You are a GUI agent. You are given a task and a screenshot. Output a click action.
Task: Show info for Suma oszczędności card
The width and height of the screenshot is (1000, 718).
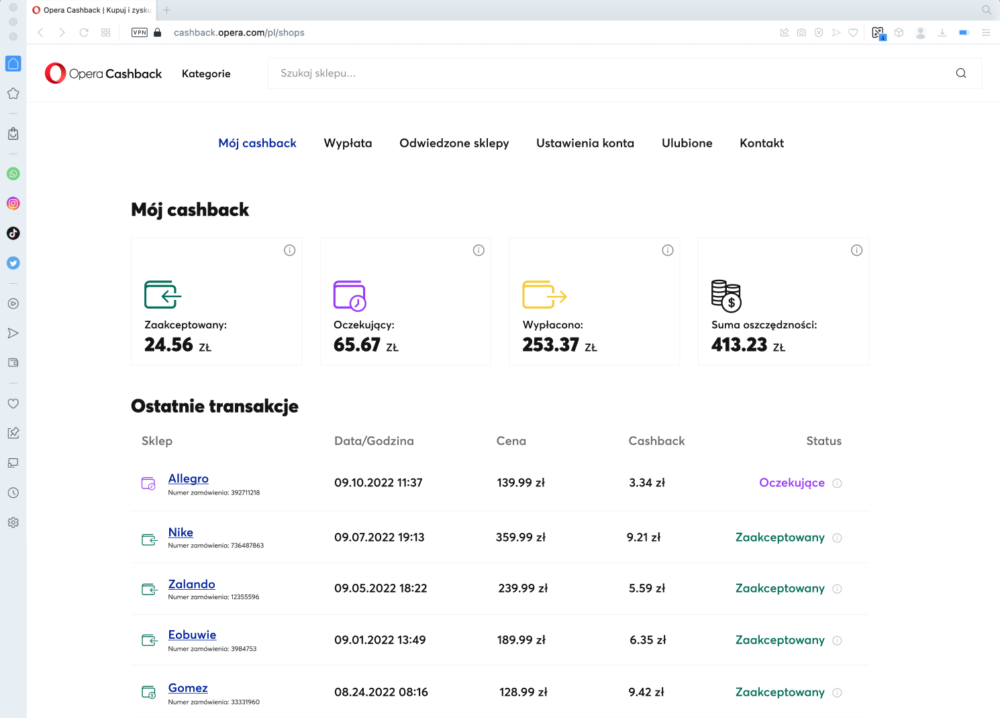[x=857, y=251]
